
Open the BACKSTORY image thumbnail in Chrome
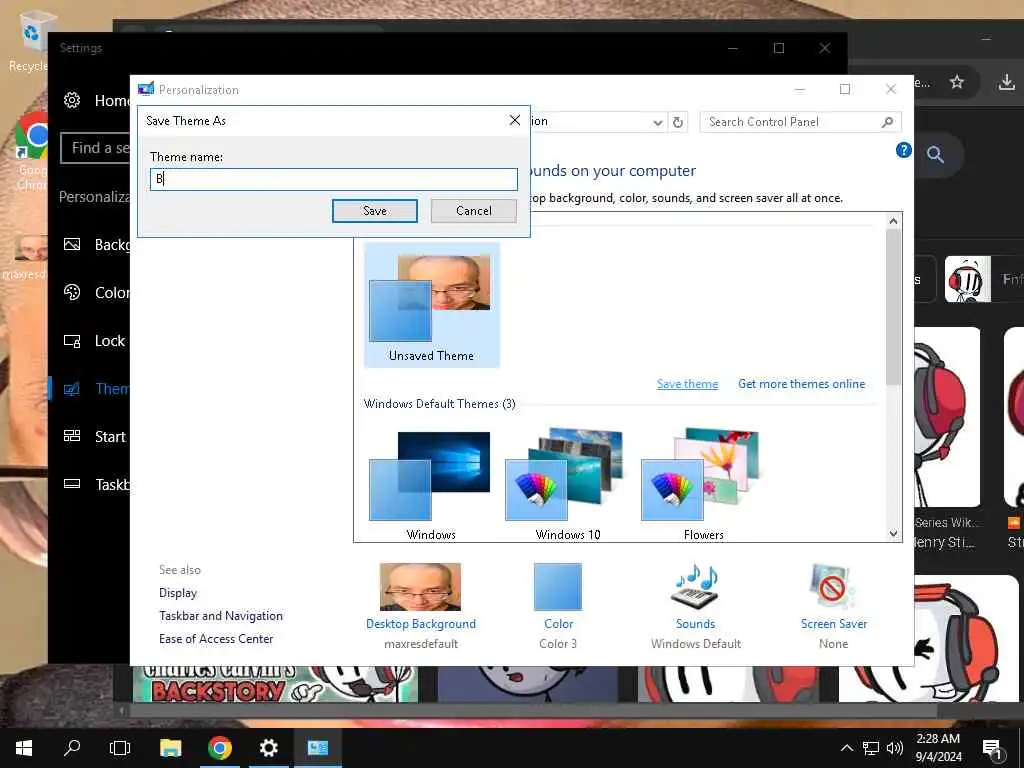click(x=275, y=684)
